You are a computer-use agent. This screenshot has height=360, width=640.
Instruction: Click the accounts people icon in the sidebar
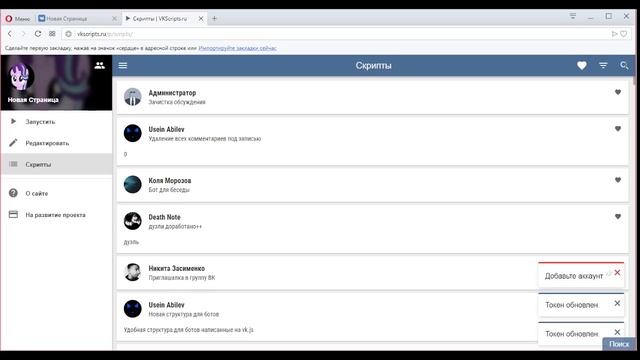pos(100,65)
